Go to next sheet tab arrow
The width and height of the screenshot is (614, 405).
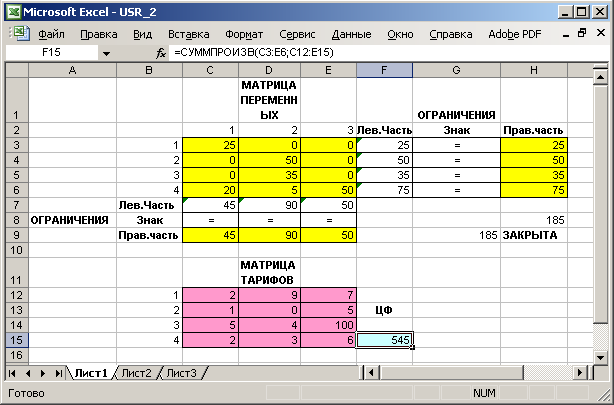click(x=43, y=373)
